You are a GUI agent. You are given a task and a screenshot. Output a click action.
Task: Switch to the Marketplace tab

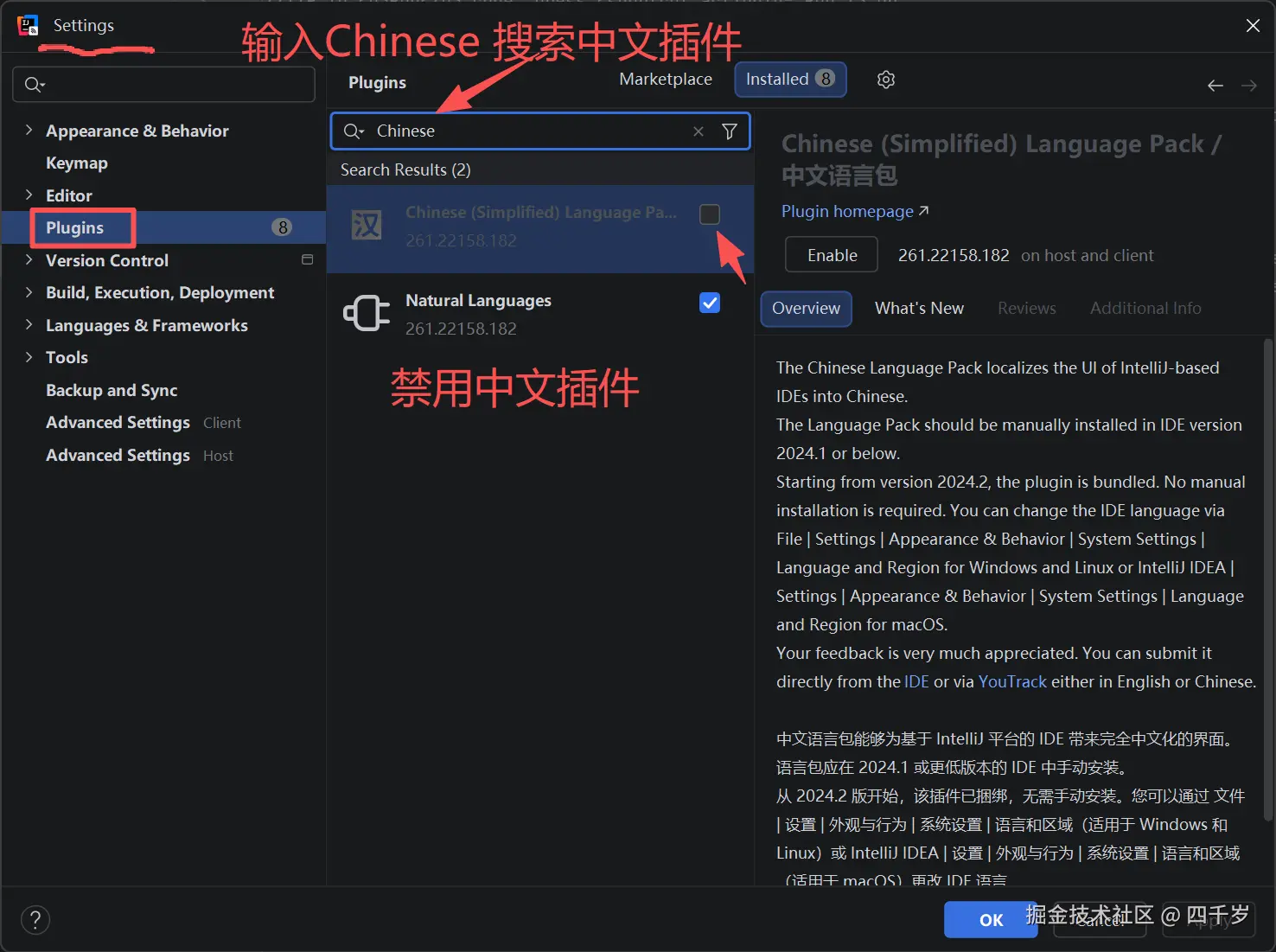(665, 79)
